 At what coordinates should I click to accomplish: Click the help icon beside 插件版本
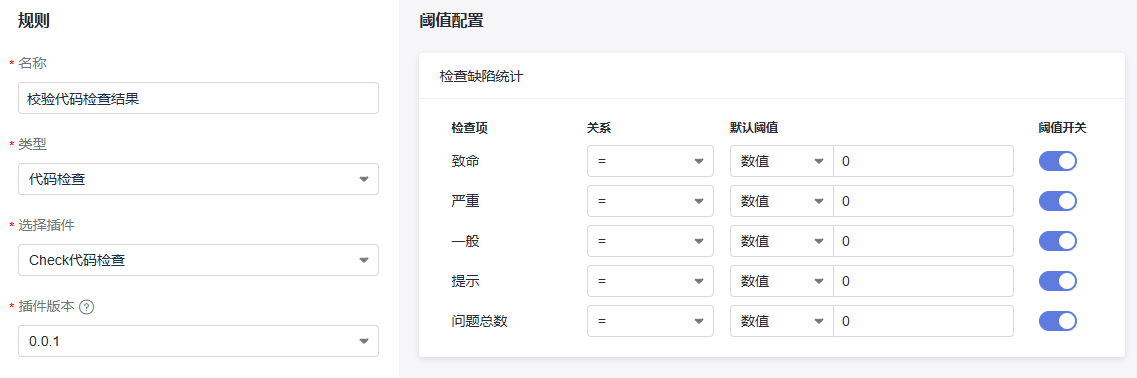[x=87, y=306]
